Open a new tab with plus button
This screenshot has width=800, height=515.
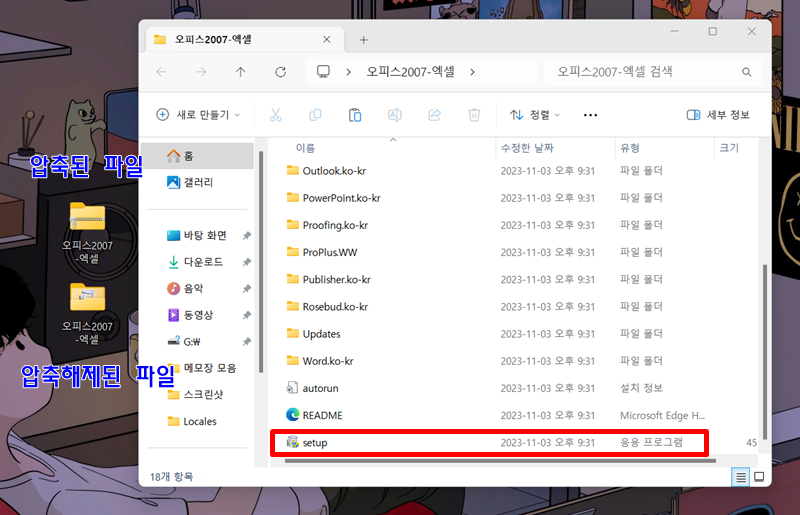pyautogui.click(x=363, y=40)
